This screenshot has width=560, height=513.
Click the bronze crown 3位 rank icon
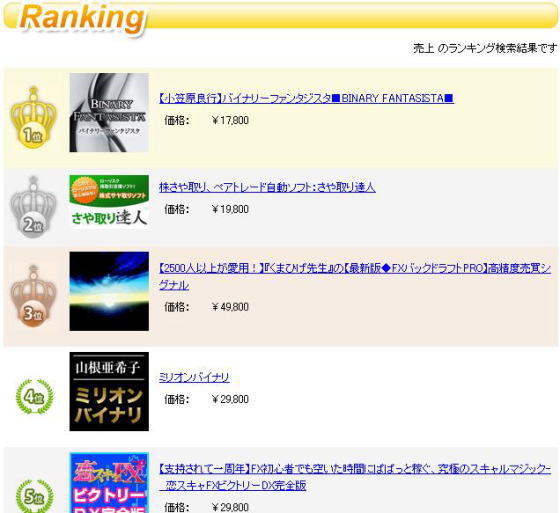click(x=33, y=296)
